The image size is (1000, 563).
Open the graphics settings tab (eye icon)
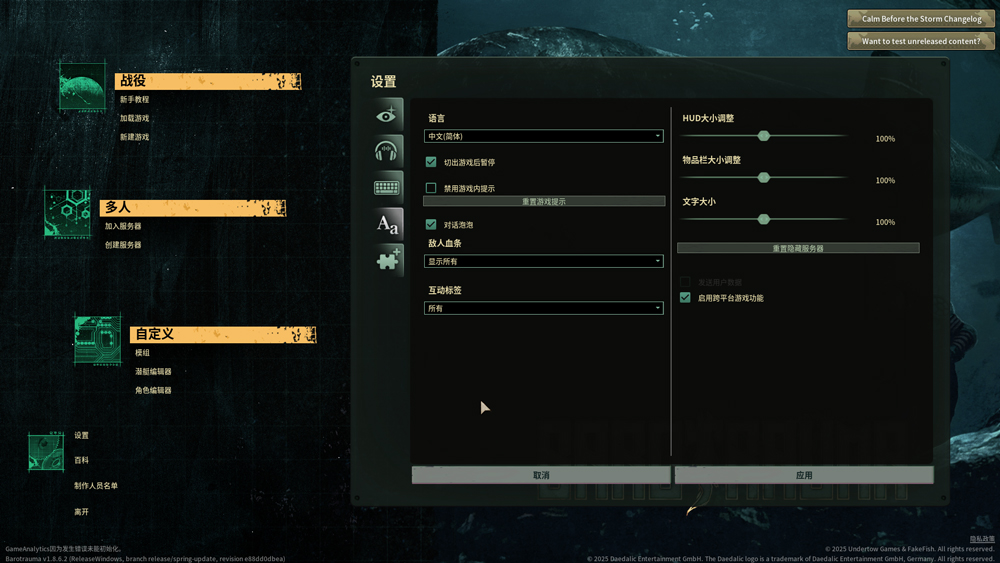(x=388, y=115)
